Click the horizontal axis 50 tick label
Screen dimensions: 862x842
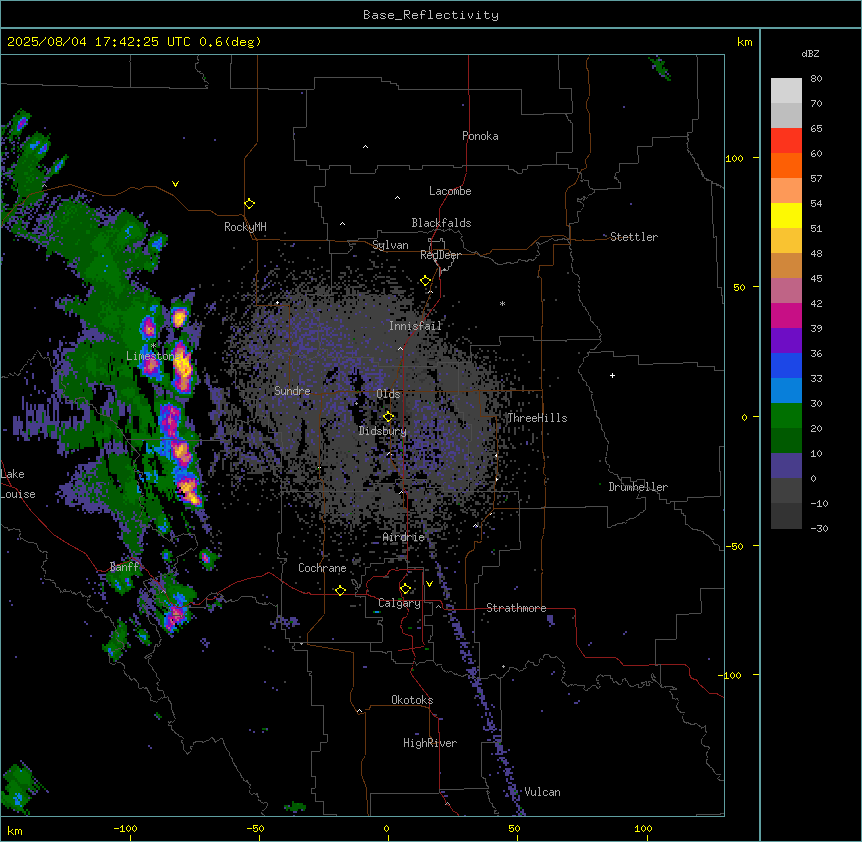[514, 828]
